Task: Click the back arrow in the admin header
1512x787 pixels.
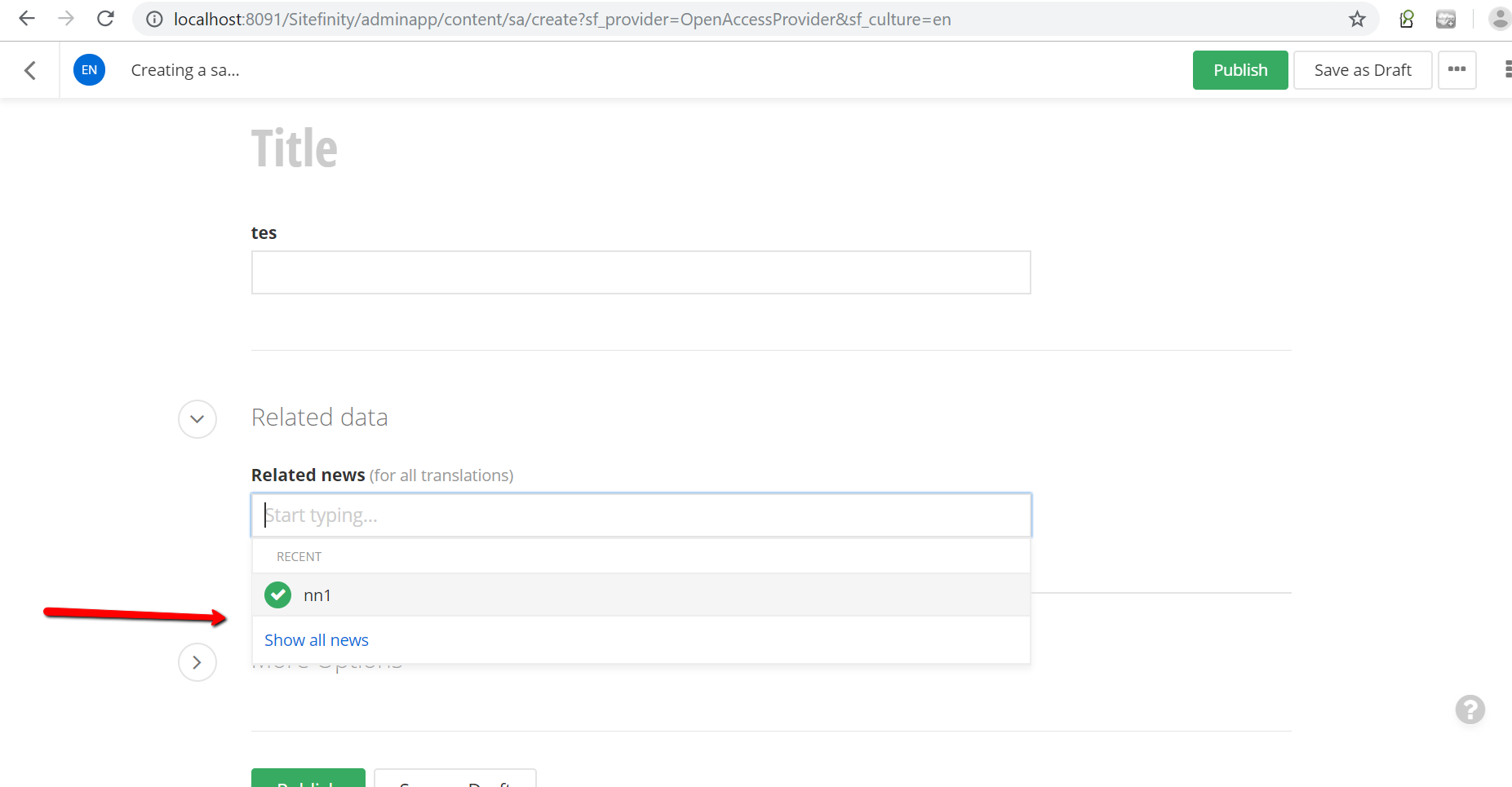Action: 30,69
